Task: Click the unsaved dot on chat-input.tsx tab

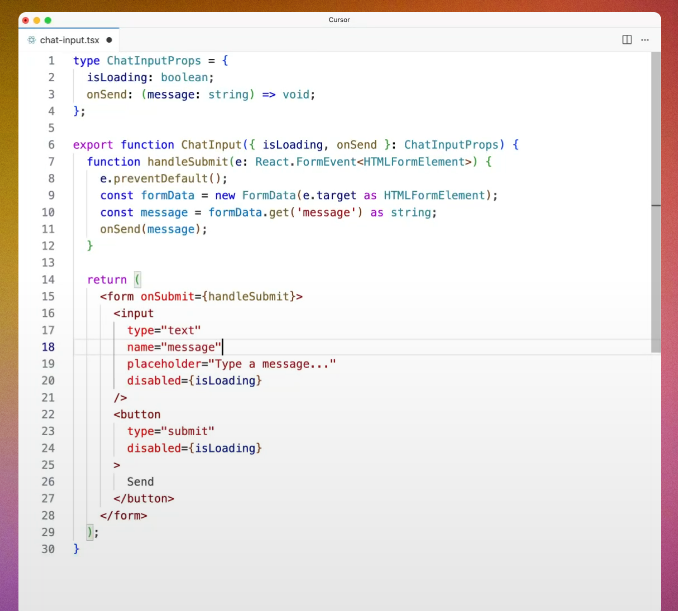Action: [109, 40]
